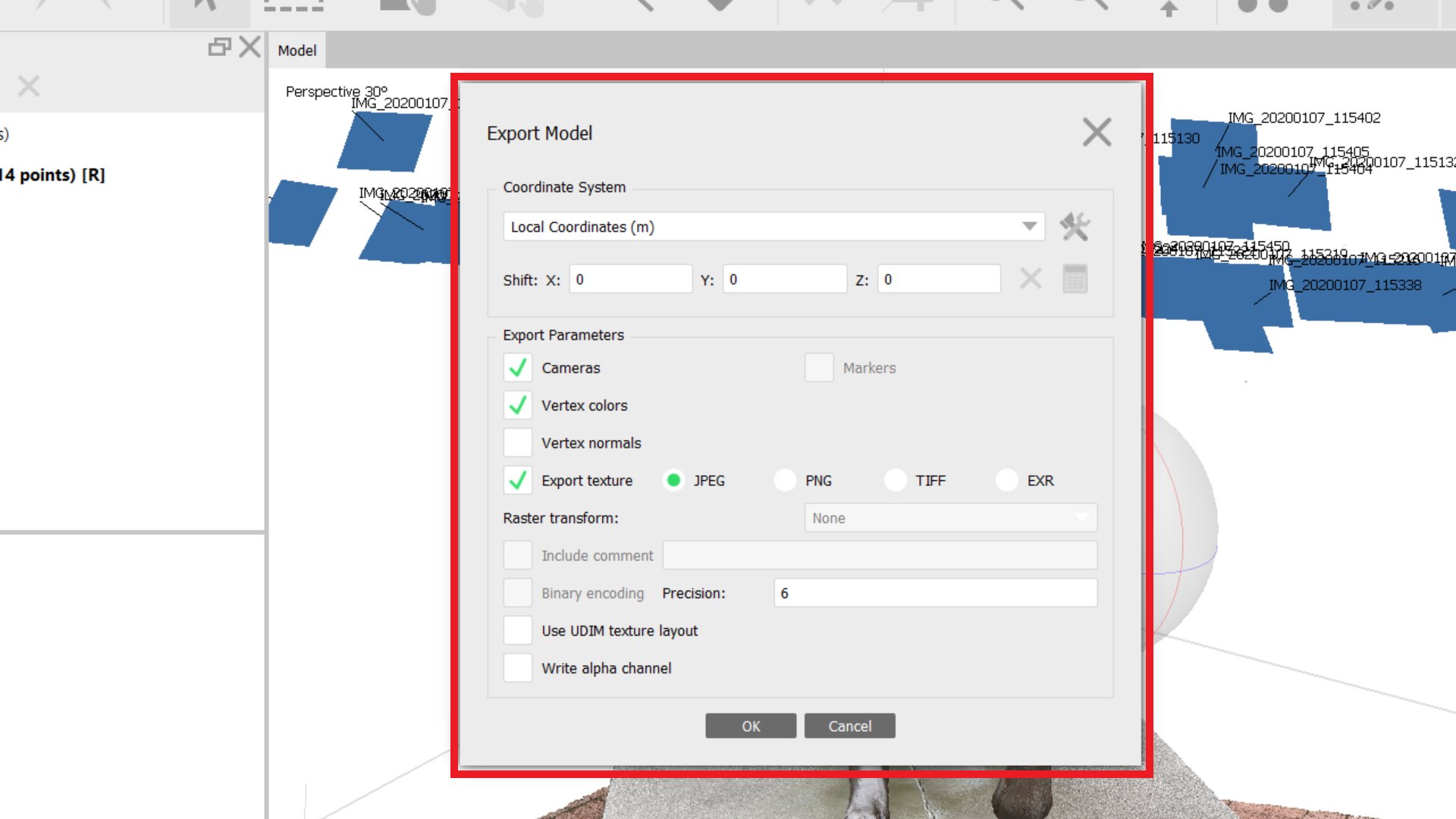Click the shift calculator icon
1456x819 pixels.
[x=1075, y=279]
